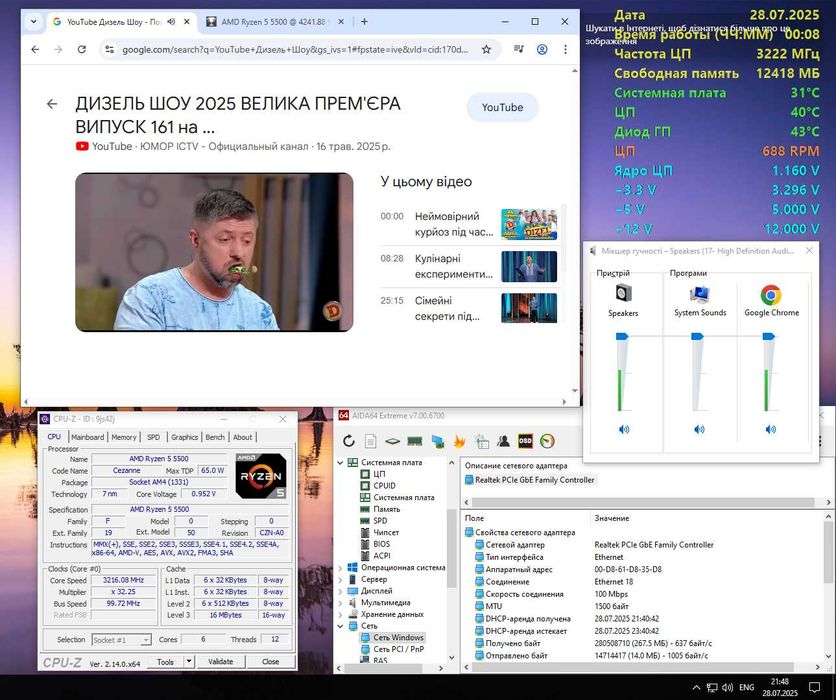Collapse the Сеть node in AIDA64
The width and height of the screenshot is (836, 700).
340,626
